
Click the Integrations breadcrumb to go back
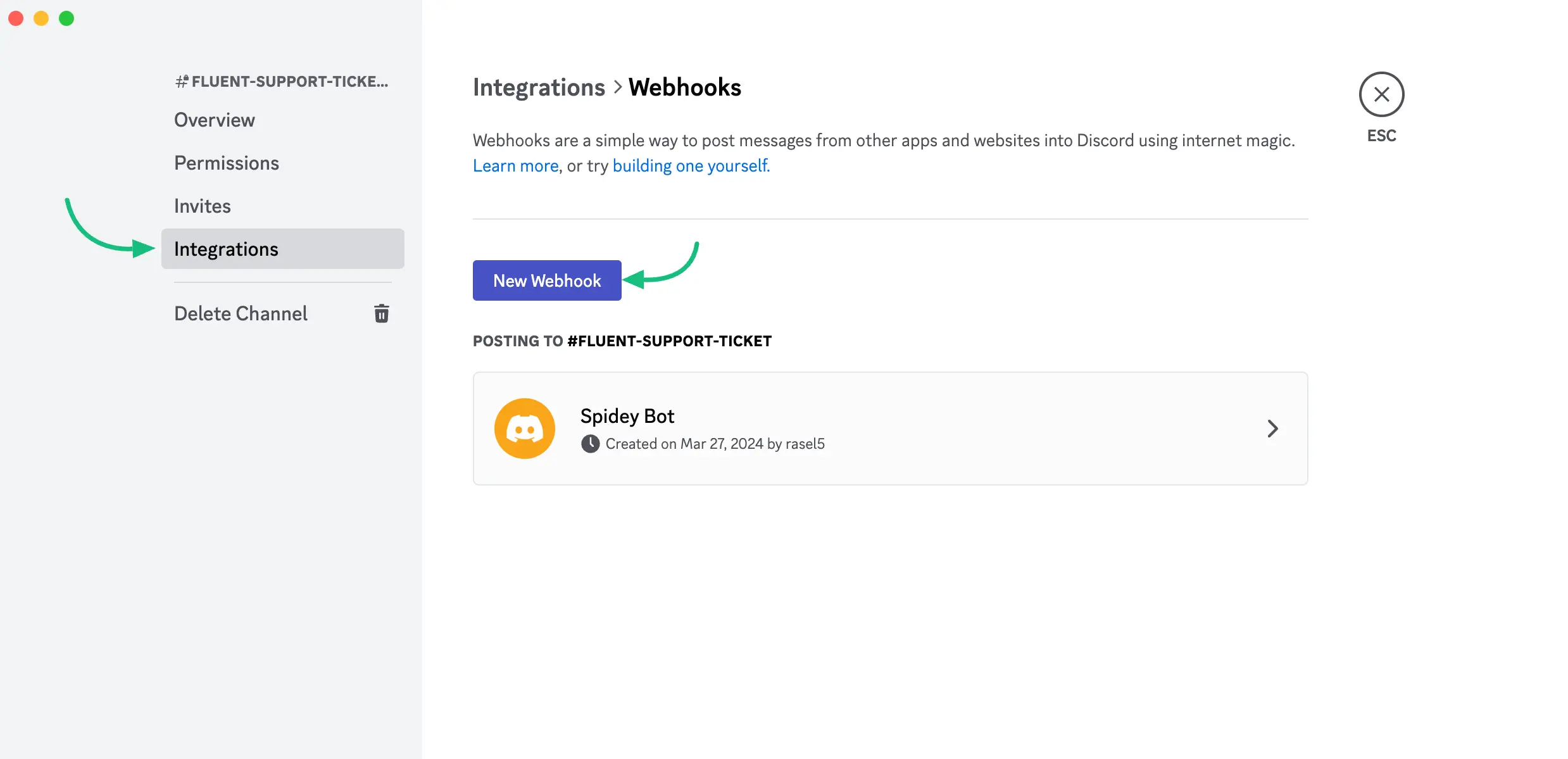coord(539,87)
